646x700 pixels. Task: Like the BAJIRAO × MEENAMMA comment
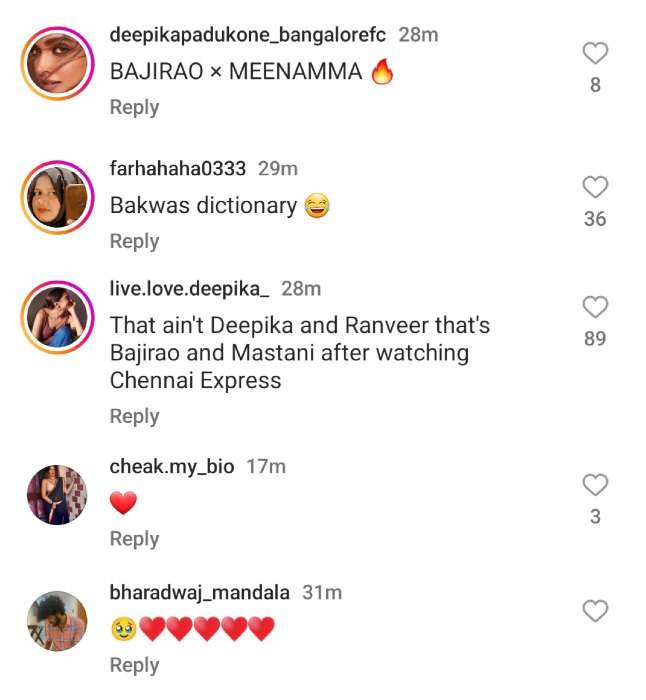tap(595, 53)
